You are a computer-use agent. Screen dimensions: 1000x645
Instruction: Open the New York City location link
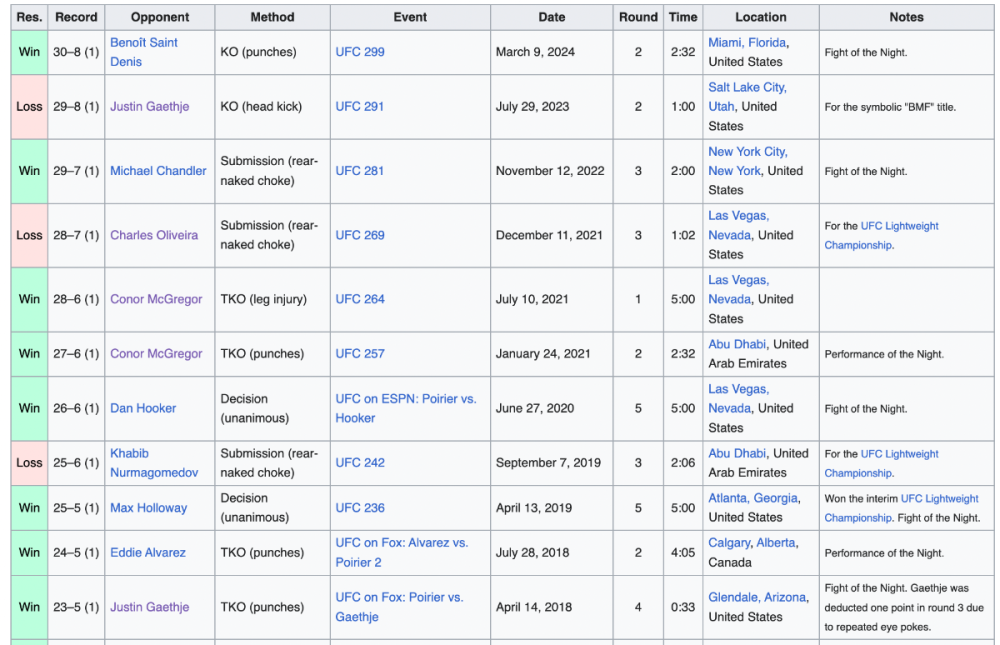click(x=748, y=151)
